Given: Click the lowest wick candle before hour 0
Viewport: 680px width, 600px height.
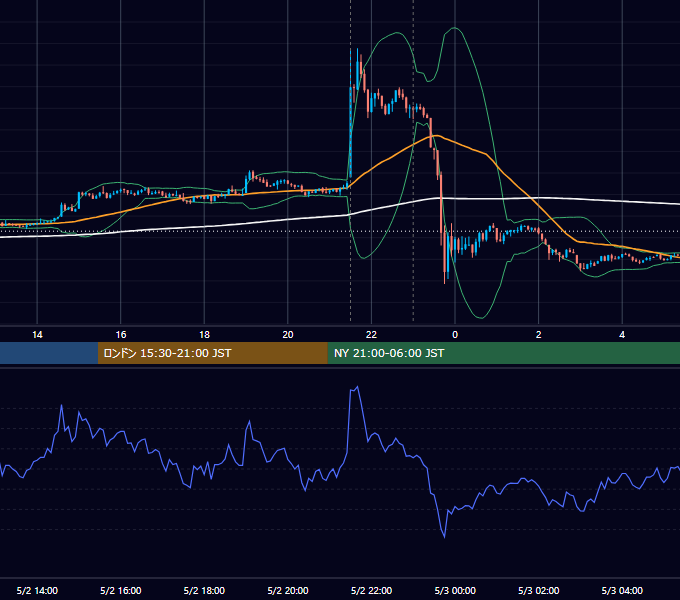Looking at the screenshot, I should [x=445, y=254].
